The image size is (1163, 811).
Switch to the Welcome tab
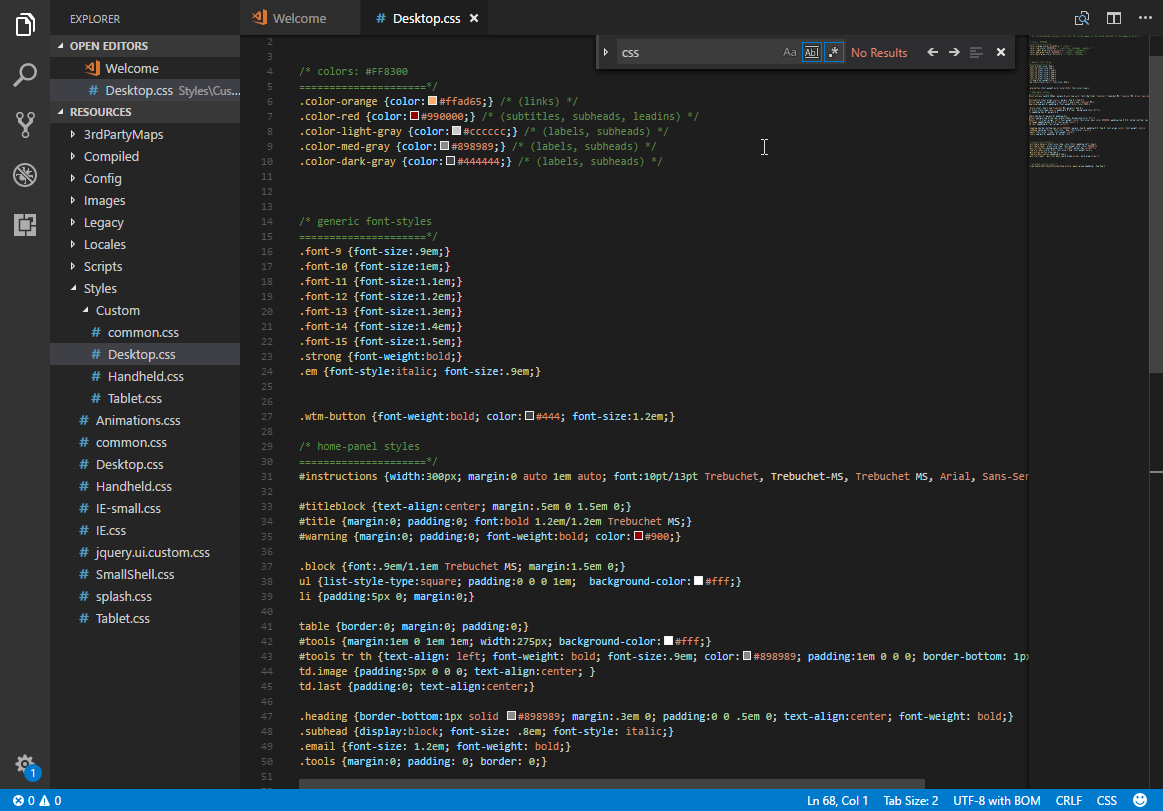pyautogui.click(x=299, y=18)
